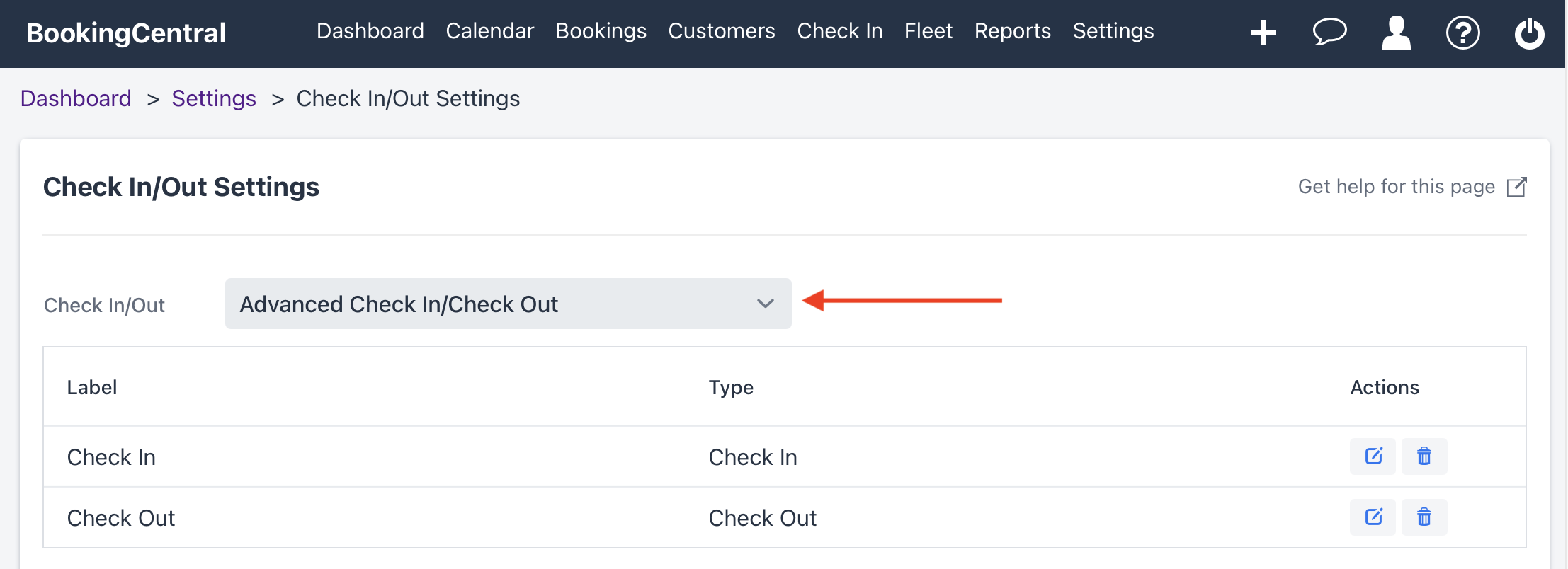Viewport: 1568px width, 569px height.
Task: Select the Check Out label cell
Action: pyautogui.click(x=120, y=518)
